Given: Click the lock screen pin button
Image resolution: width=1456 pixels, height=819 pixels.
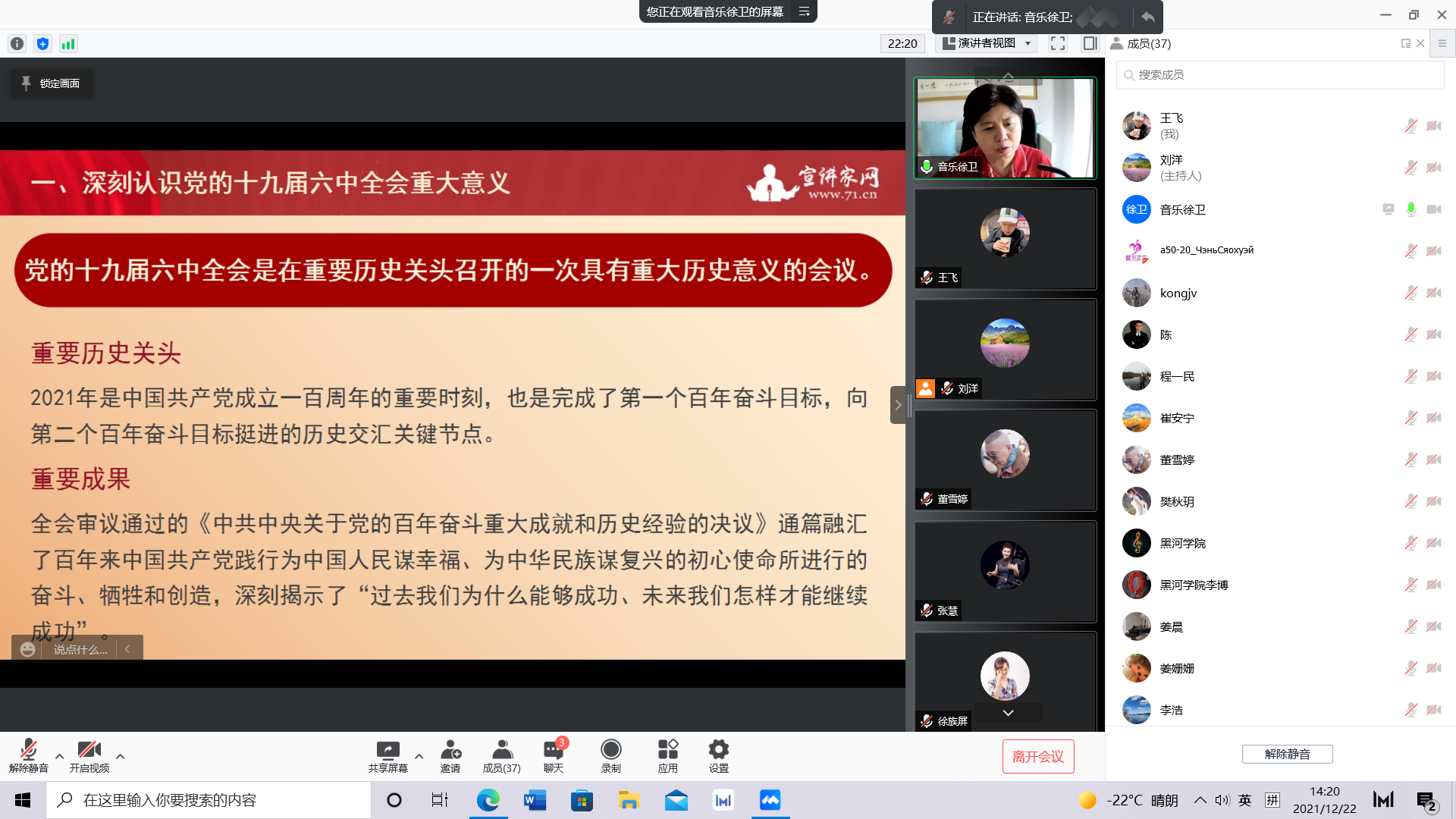Looking at the screenshot, I should pos(51,83).
